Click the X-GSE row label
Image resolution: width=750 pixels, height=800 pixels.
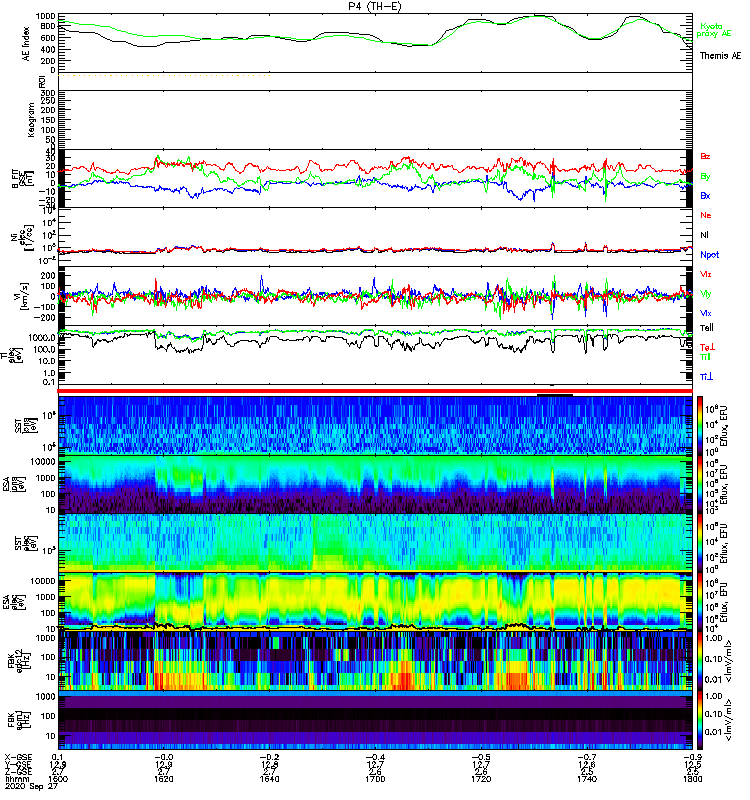tap(18, 757)
